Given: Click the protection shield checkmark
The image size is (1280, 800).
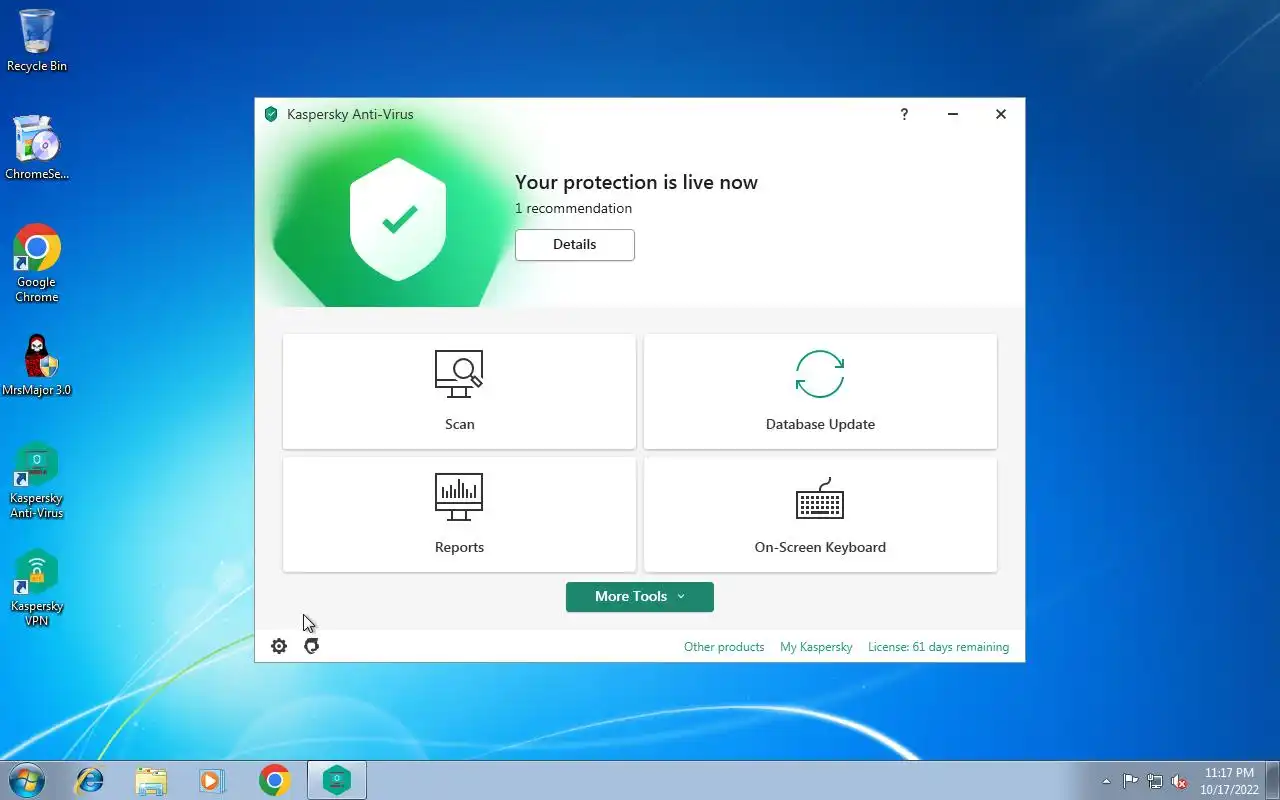Looking at the screenshot, I should point(398,219).
